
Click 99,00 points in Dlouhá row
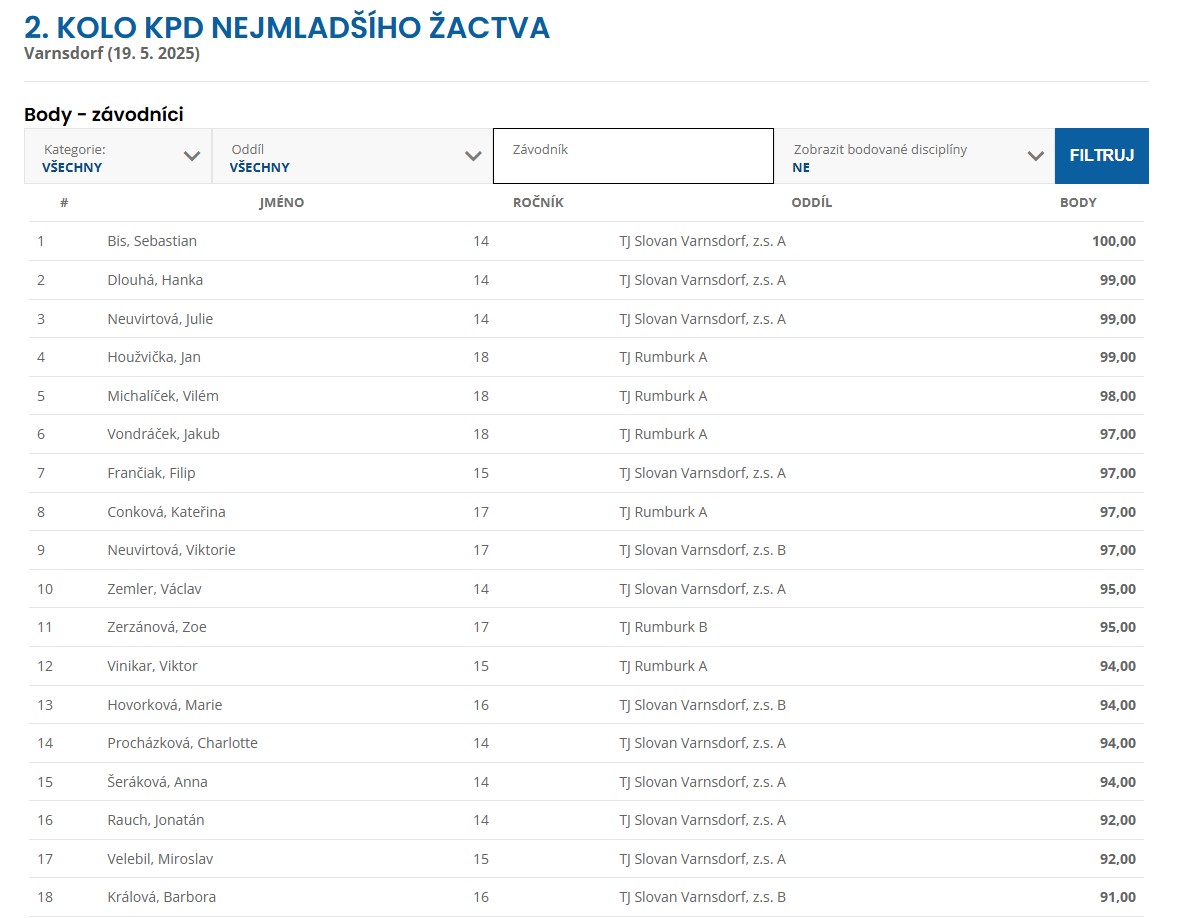(1118, 280)
